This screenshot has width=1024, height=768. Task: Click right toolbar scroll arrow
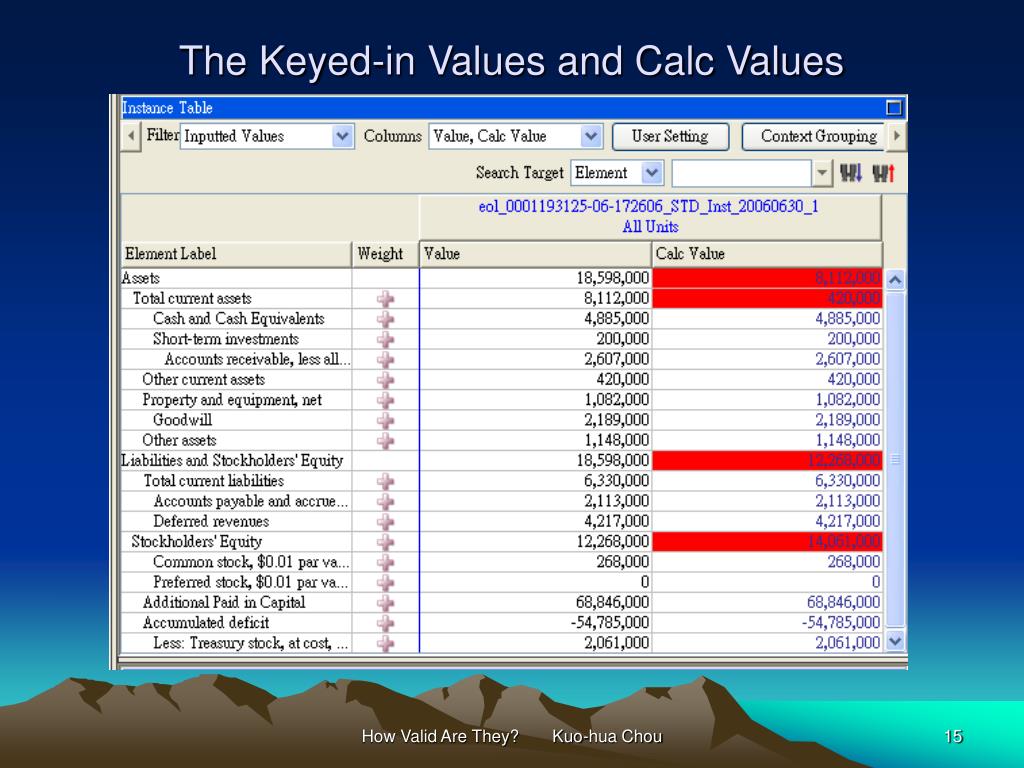pyautogui.click(x=897, y=136)
